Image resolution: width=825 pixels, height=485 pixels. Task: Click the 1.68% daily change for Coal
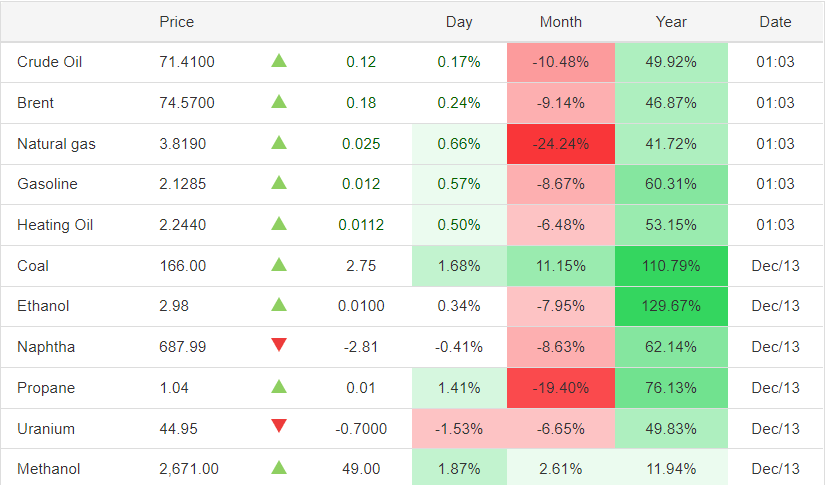[x=459, y=266]
